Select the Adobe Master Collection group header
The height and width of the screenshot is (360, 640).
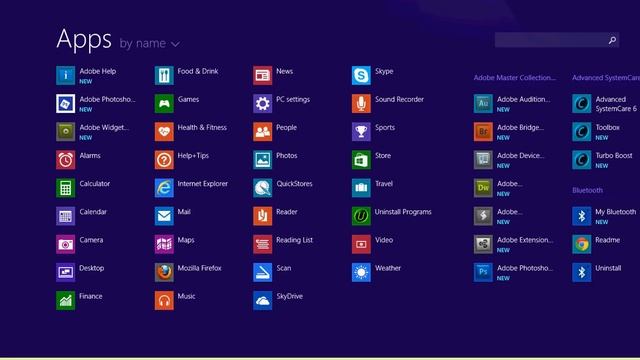pos(514,78)
